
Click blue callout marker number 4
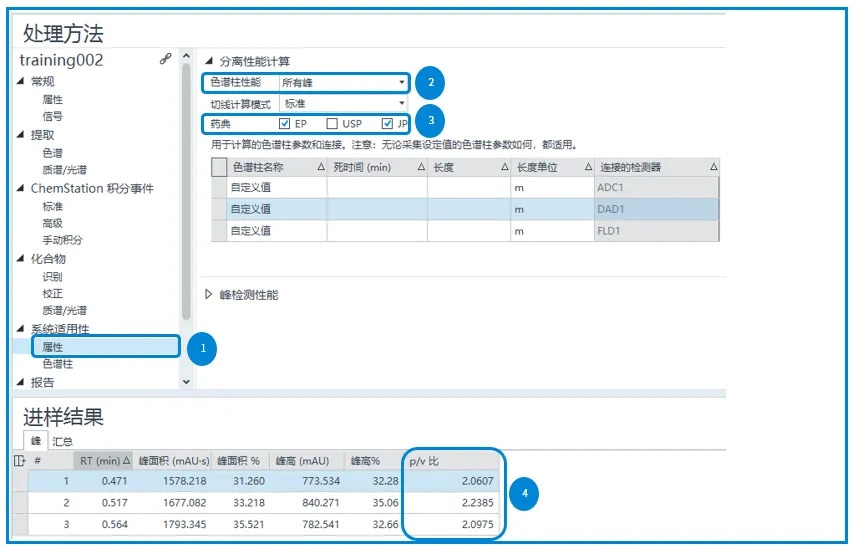pos(525,494)
